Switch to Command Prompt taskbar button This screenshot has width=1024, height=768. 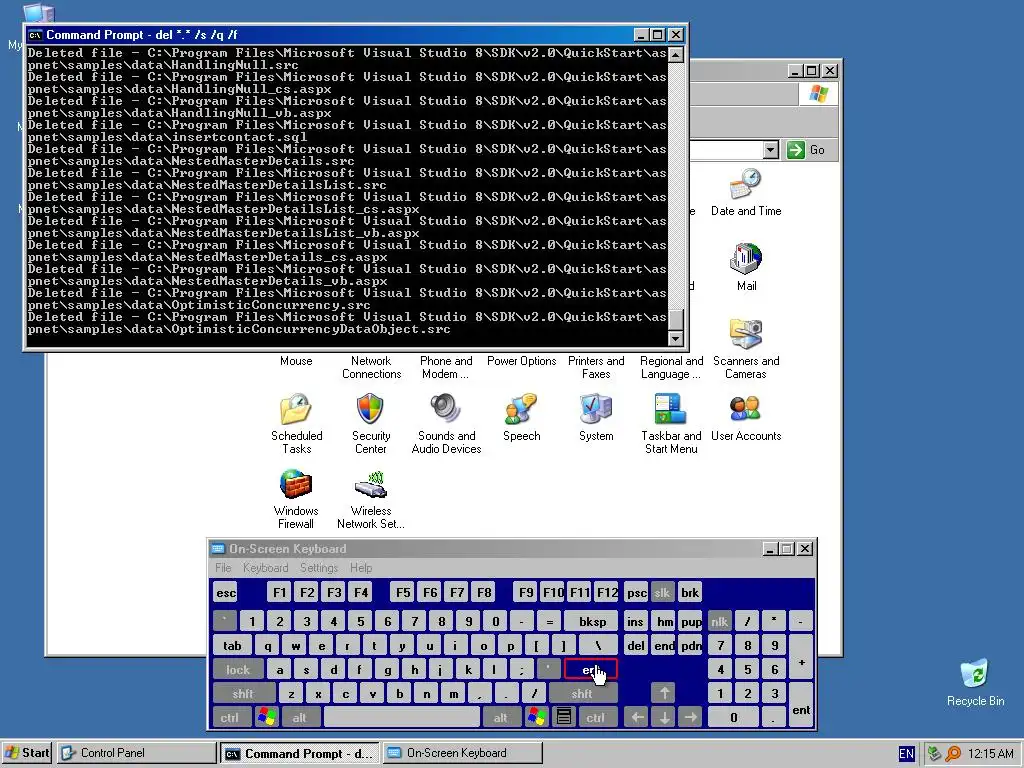299,753
